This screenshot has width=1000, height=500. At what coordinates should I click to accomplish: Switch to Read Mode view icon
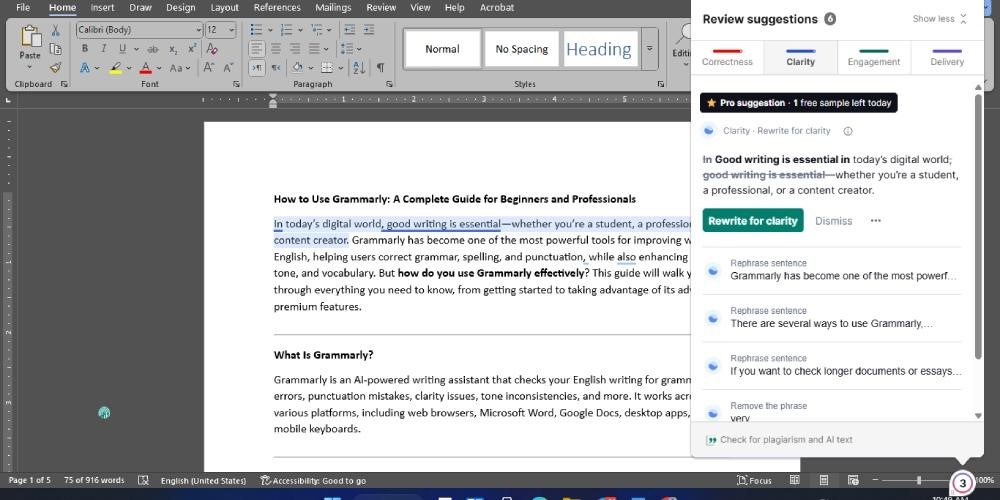tap(795, 480)
